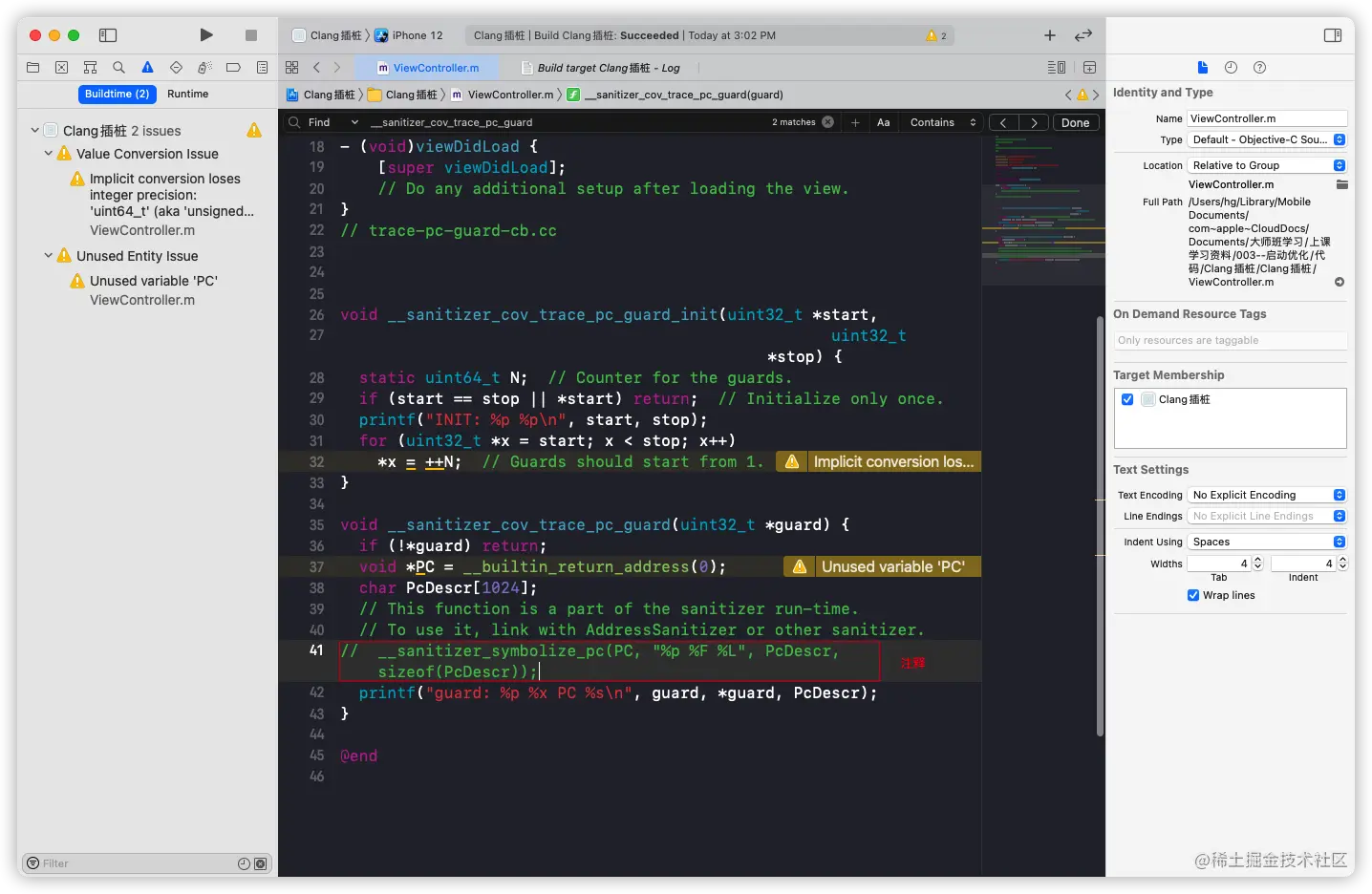Select iPhone 12 run destination

tap(409, 35)
